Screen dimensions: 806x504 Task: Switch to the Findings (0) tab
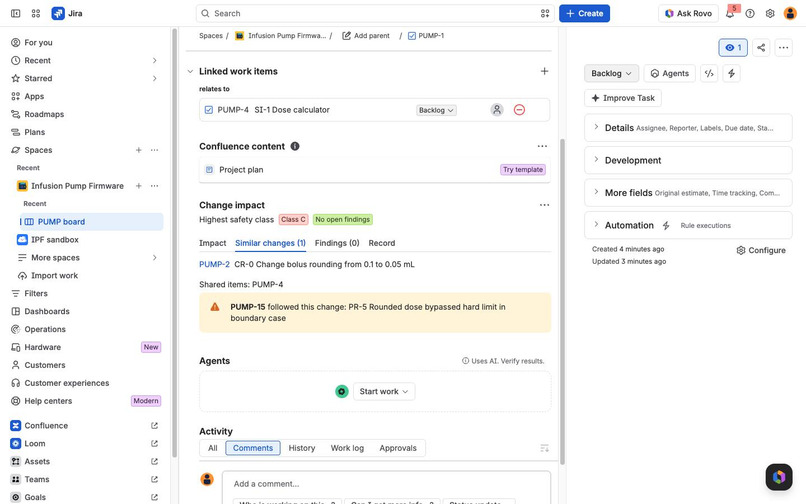(x=337, y=243)
